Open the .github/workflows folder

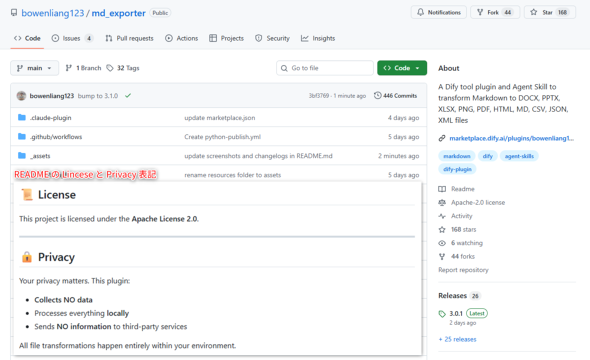click(x=56, y=137)
